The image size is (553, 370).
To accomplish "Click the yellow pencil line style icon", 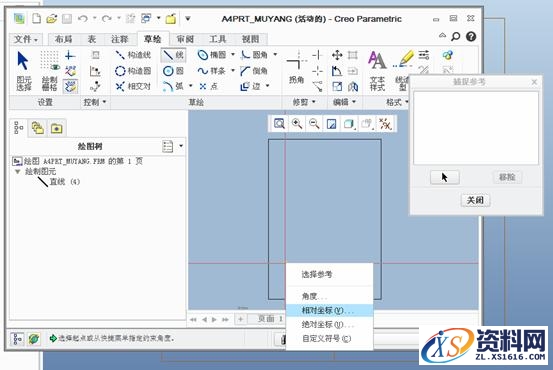I will click(x=404, y=59).
